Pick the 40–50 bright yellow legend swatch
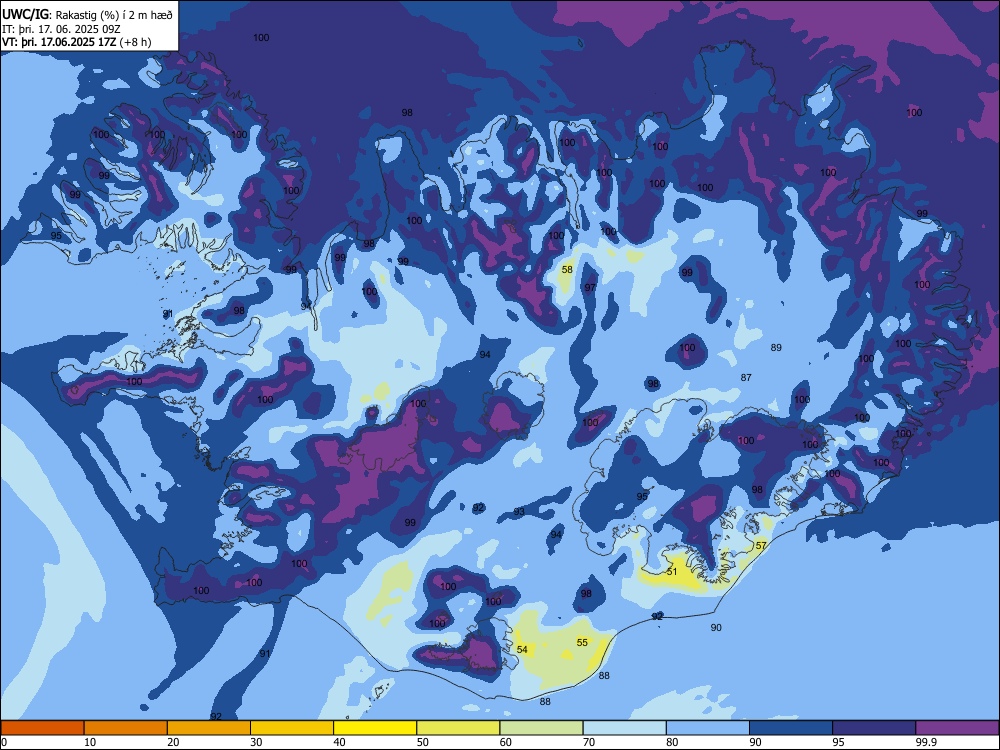Viewport: 1000px width, 750px height. coord(375,728)
